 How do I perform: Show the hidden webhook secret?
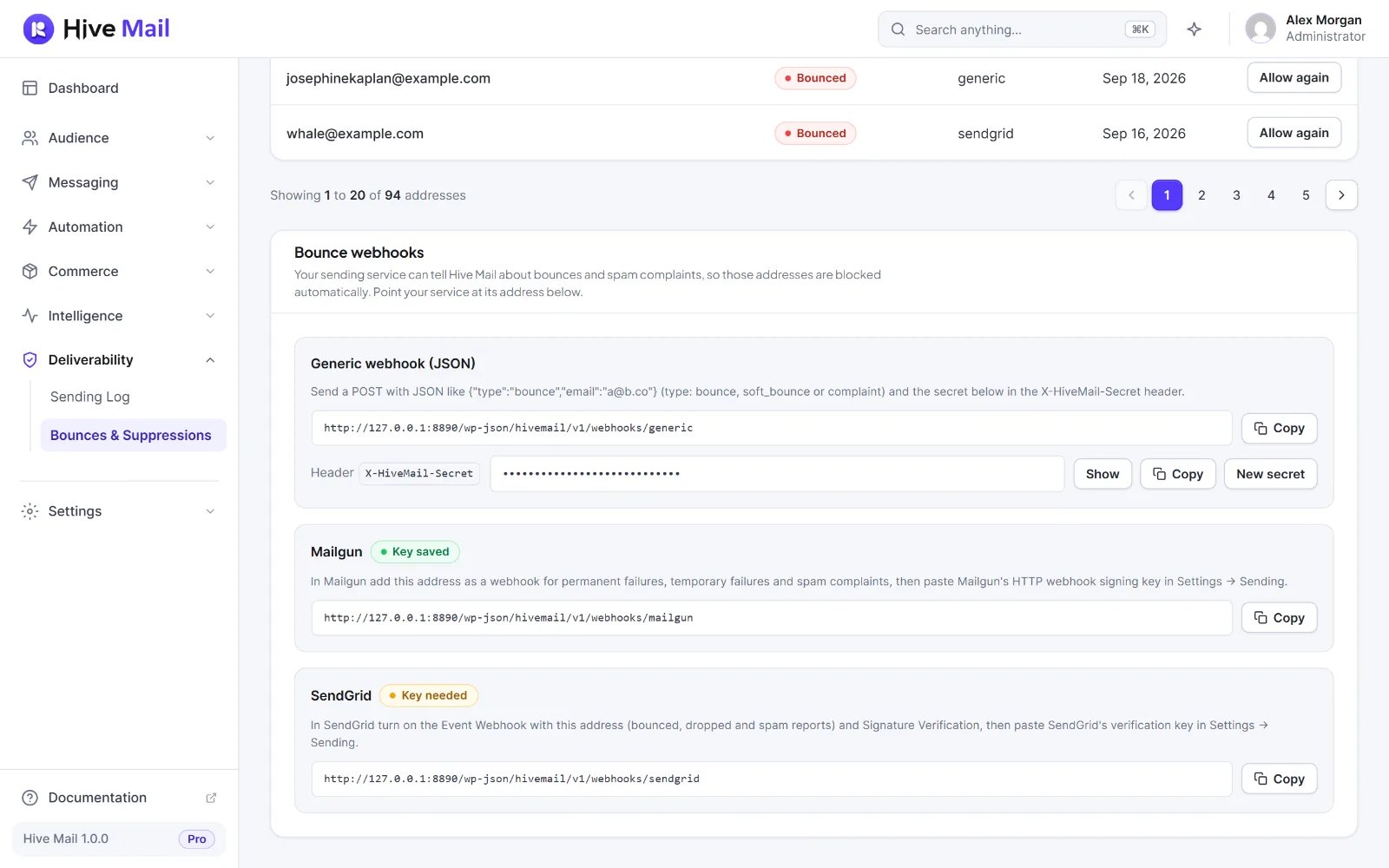click(x=1103, y=474)
